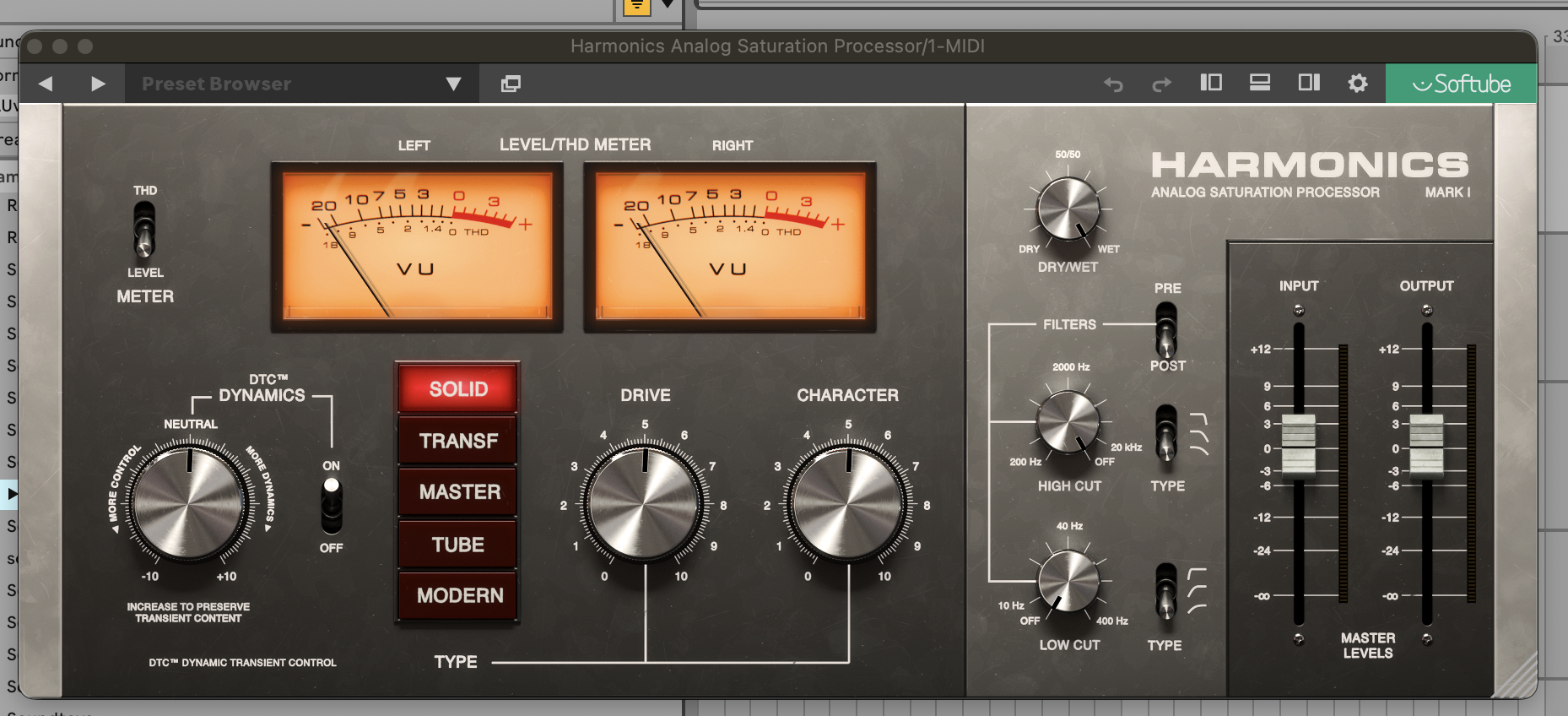Image resolution: width=1568 pixels, height=716 pixels.
Task: Click the 'HARMONICS' logo title
Action: point(1310,165)
